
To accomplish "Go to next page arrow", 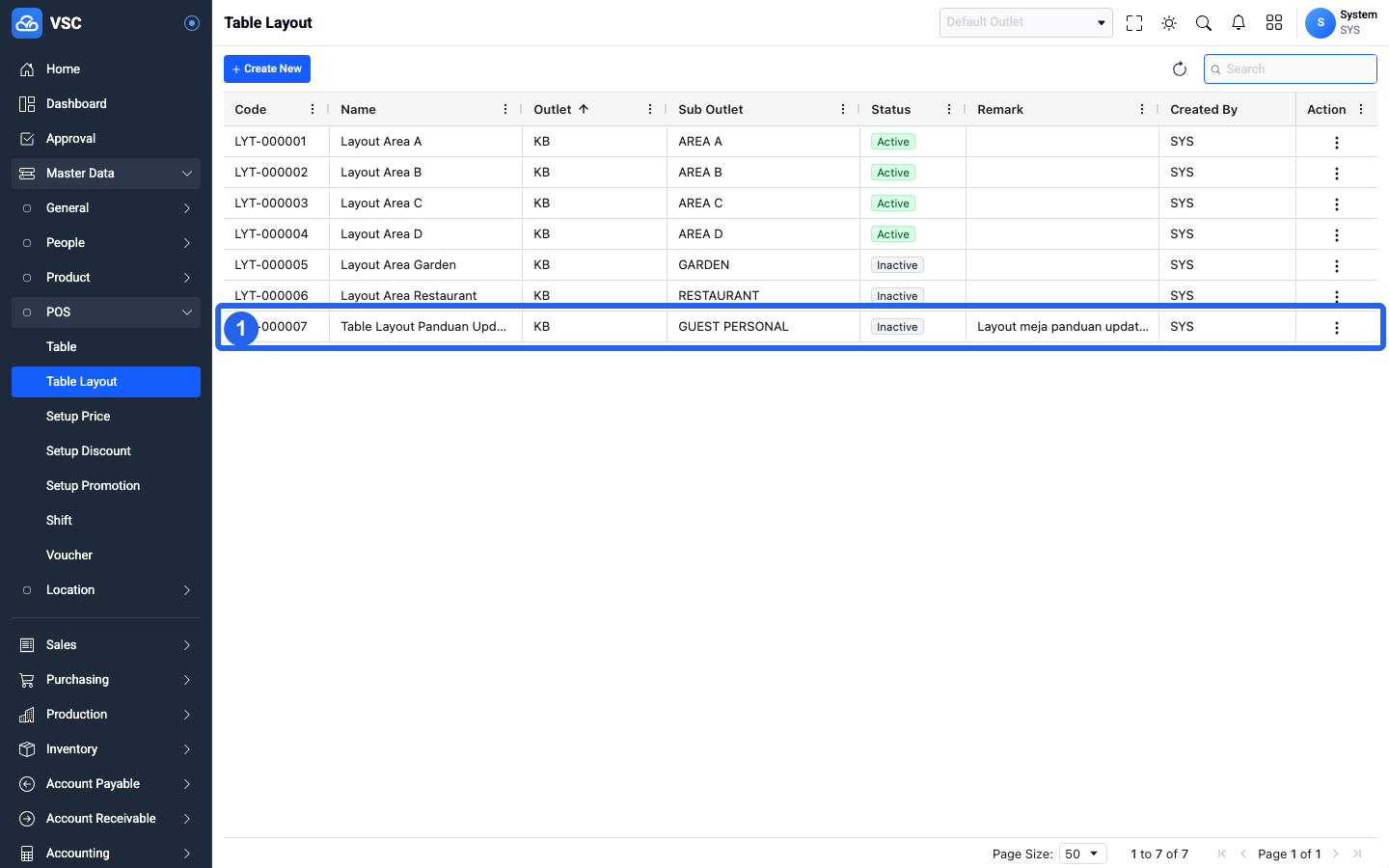I will click(x=1336, y=854).
